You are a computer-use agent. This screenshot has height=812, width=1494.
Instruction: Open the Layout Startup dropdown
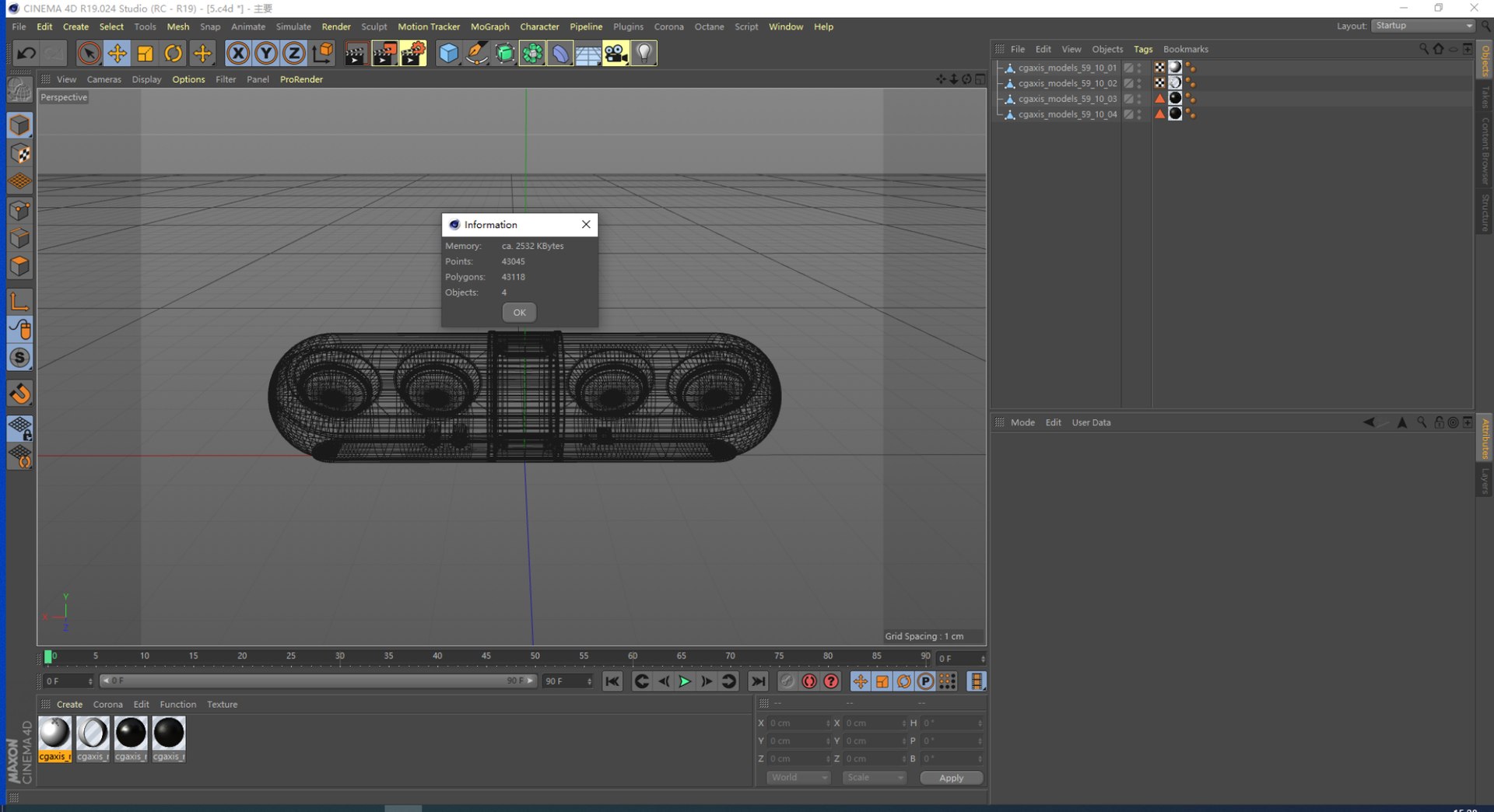click(x=1422, y=26)
